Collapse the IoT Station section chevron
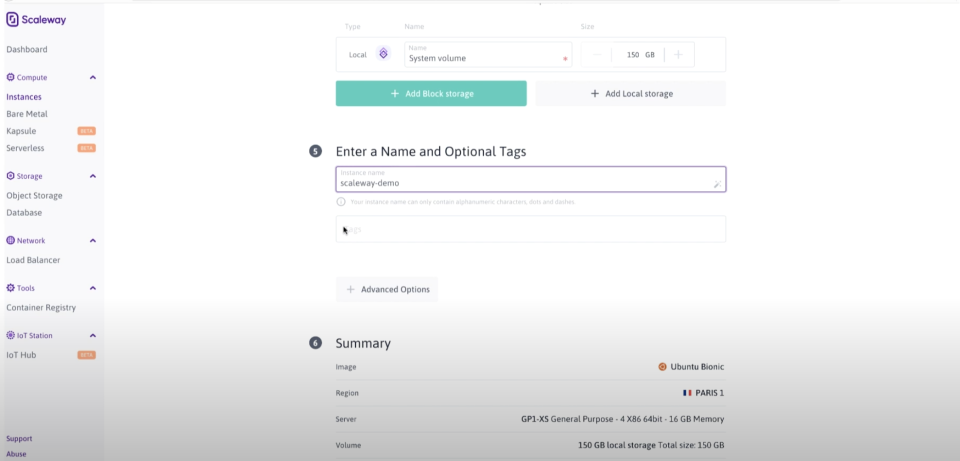Screen dimensions: 960x461 (93, 335)
